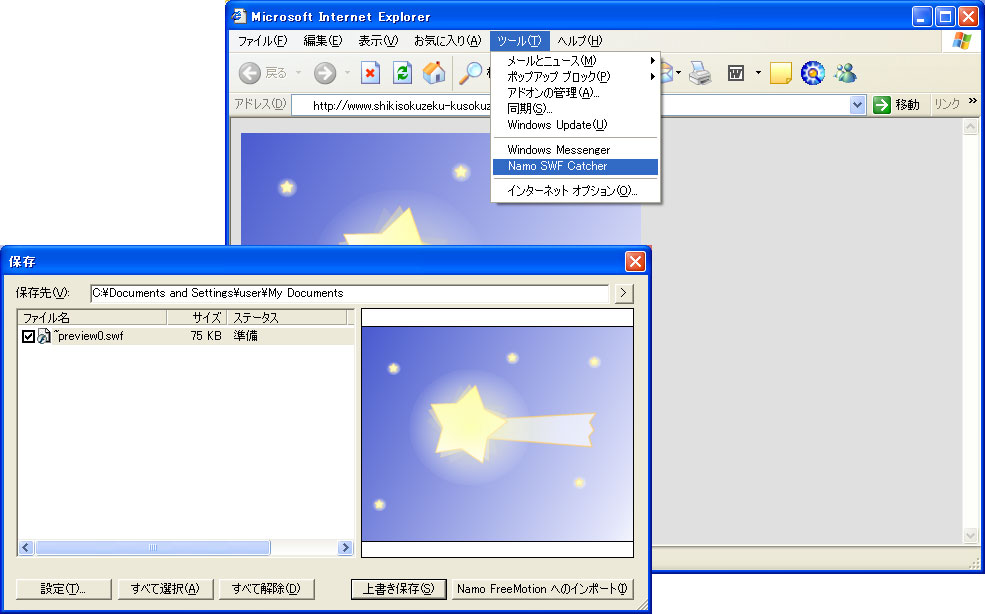Open the address bar dropdown arrow
The width and height of the screenshot is (985, 614).
click(x=857, y=105)
